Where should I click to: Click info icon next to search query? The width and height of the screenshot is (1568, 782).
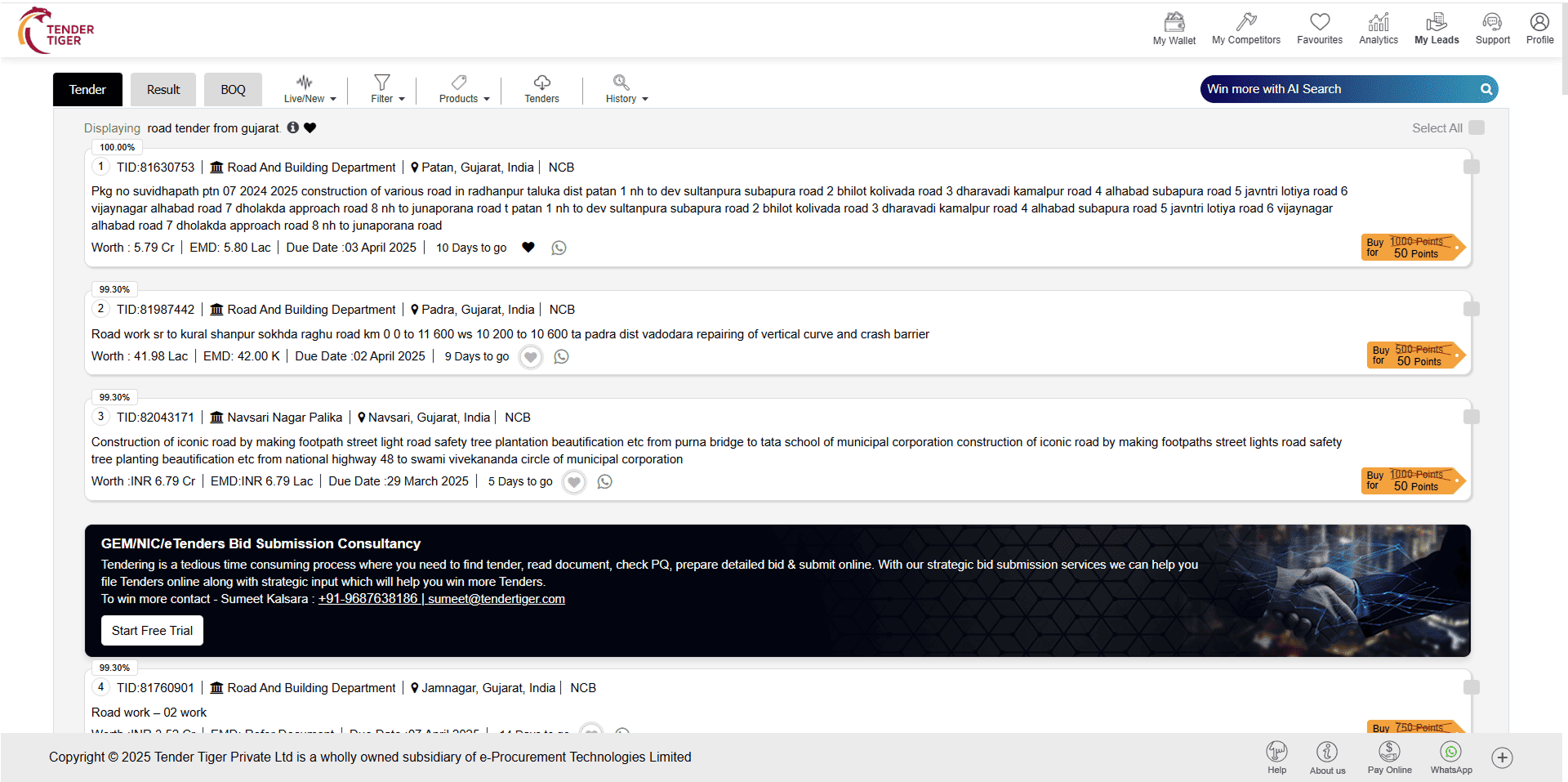point(293,127)
